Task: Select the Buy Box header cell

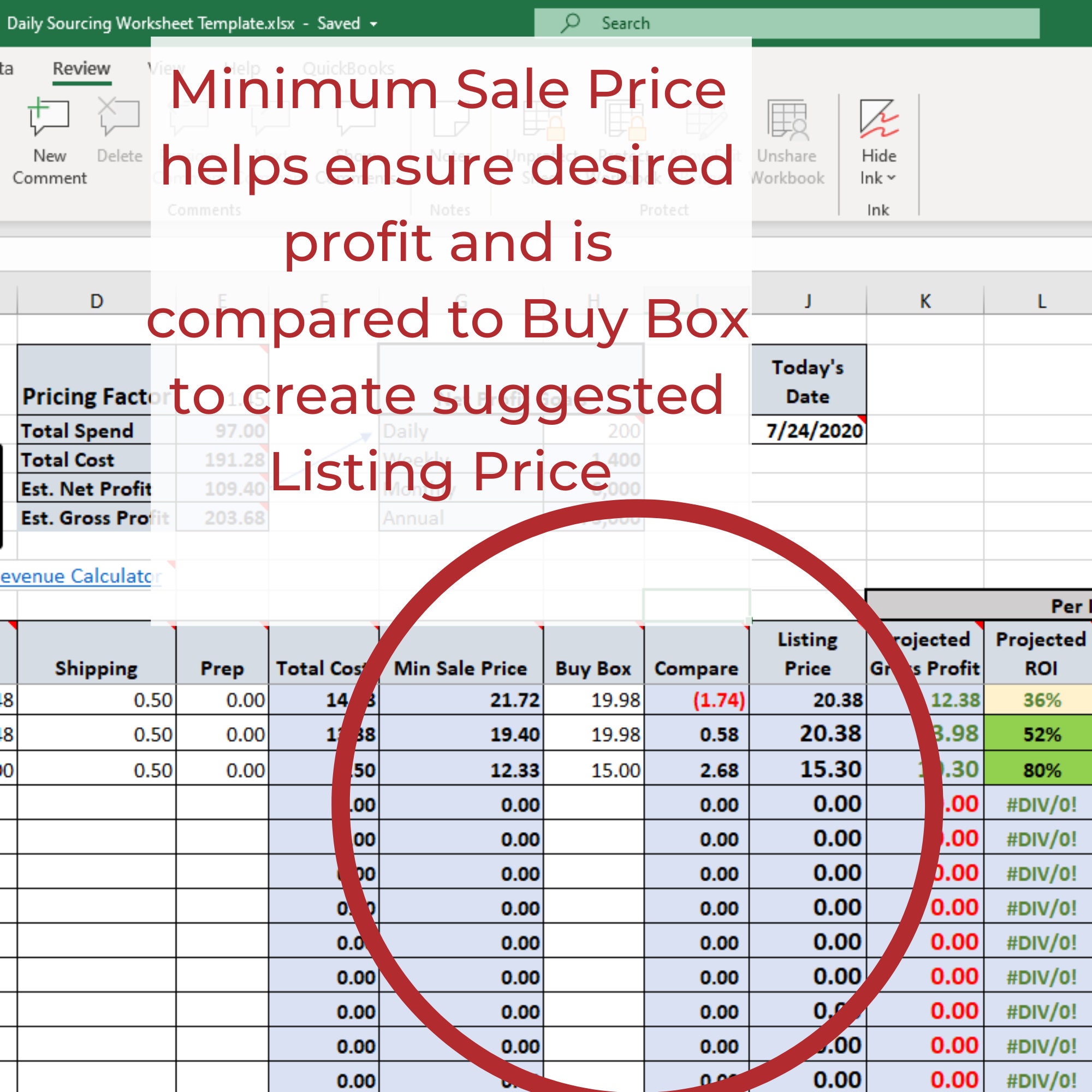Action: point(594,654)
